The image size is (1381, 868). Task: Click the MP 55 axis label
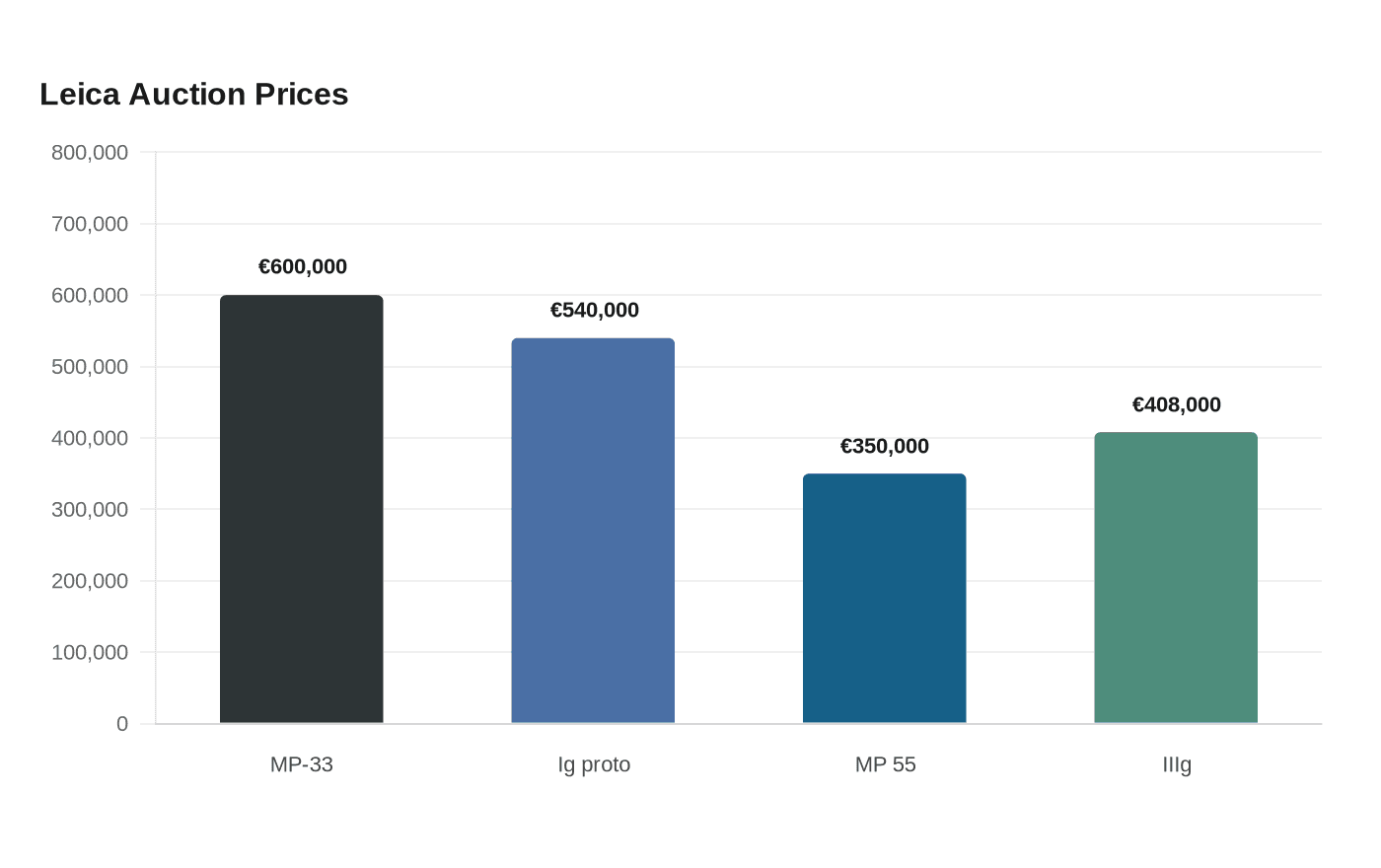[886, 765]
